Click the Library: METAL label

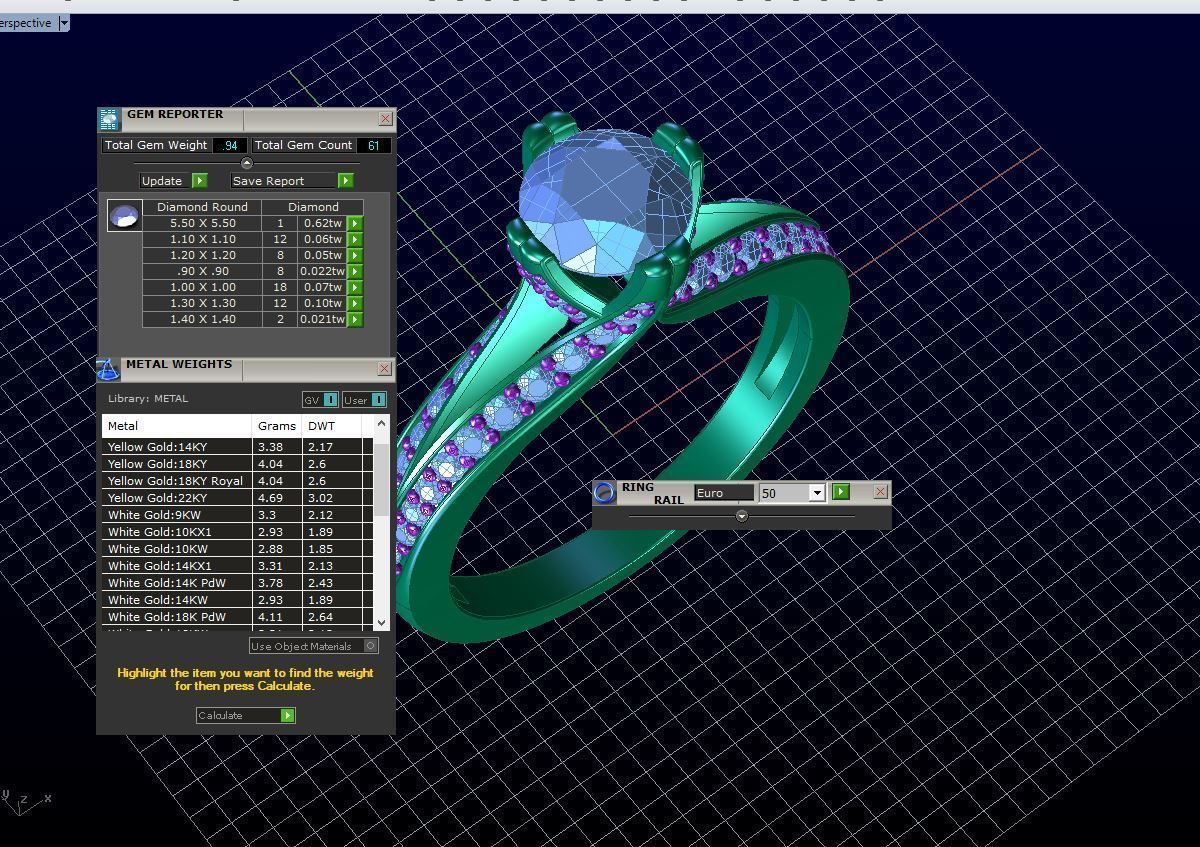point(148,399)
